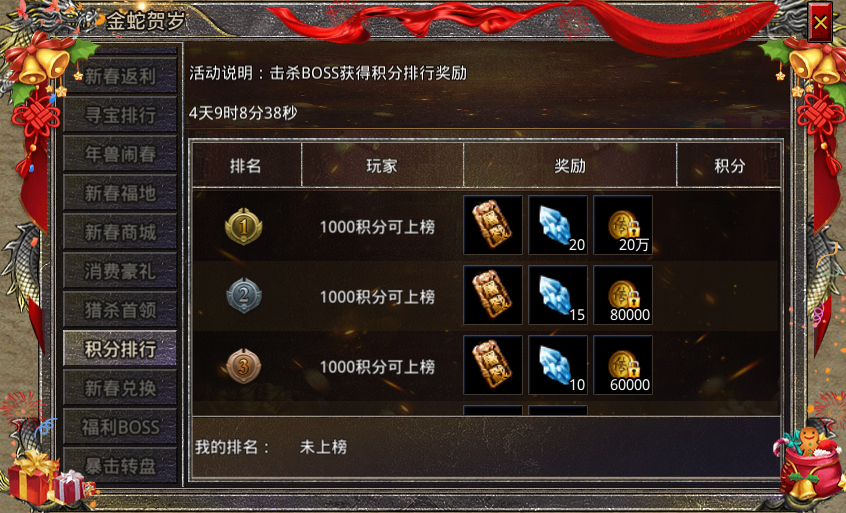Image resolution: width=846 pixels, height=513 pixels.
Task: Click third place scroll reward icon
Action: tap(493, 365)
